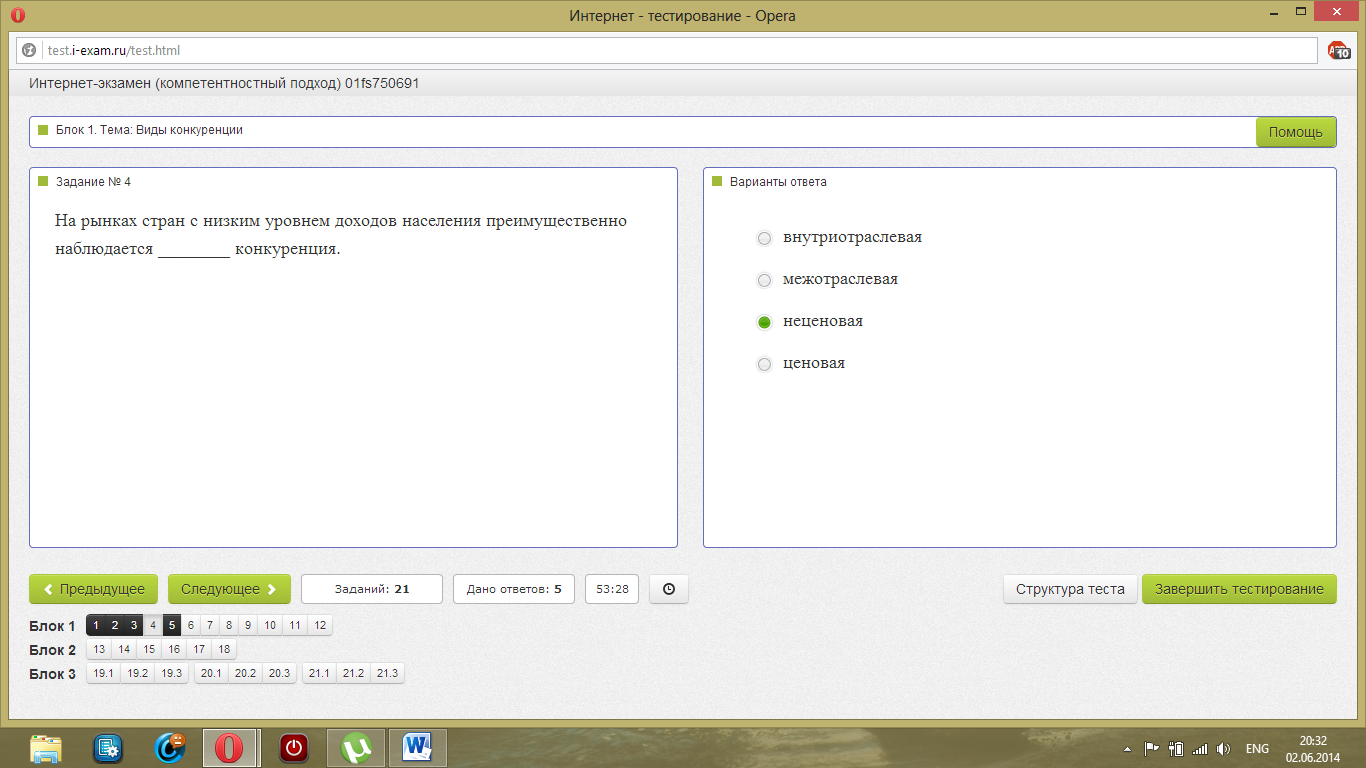Jump to question 7 in Блок 1
This screenshot has width=1366, height=768.
210,626
